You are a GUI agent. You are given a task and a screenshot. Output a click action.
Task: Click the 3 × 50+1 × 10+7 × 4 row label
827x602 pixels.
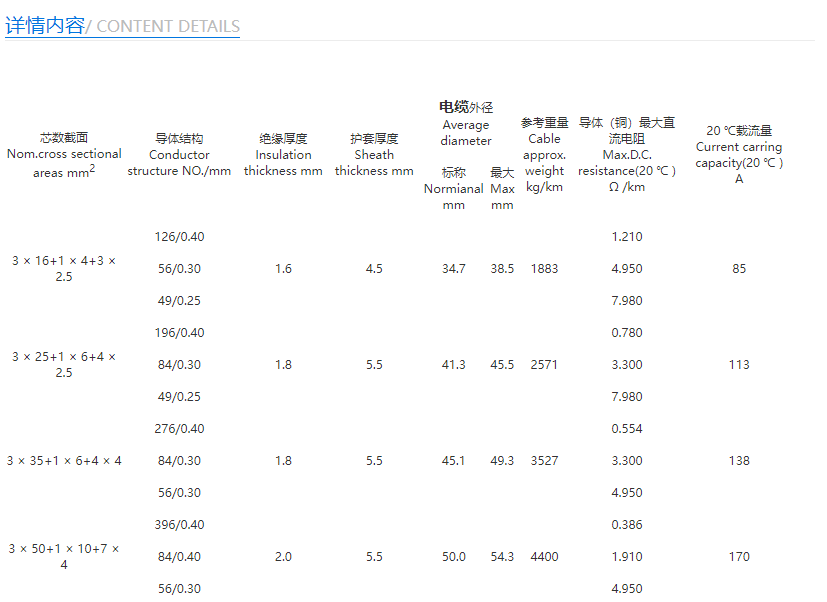tap(64, 556)
